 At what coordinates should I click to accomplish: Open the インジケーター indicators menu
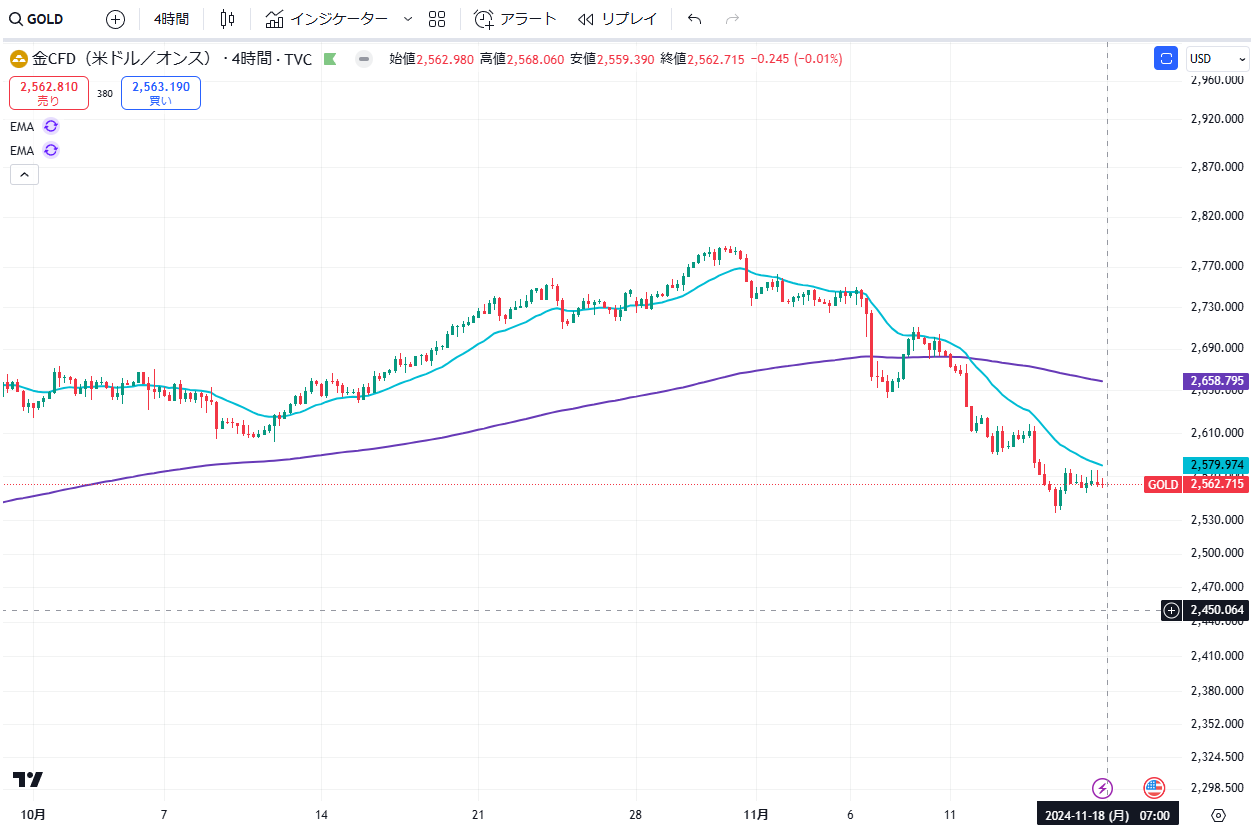[327, 19]
